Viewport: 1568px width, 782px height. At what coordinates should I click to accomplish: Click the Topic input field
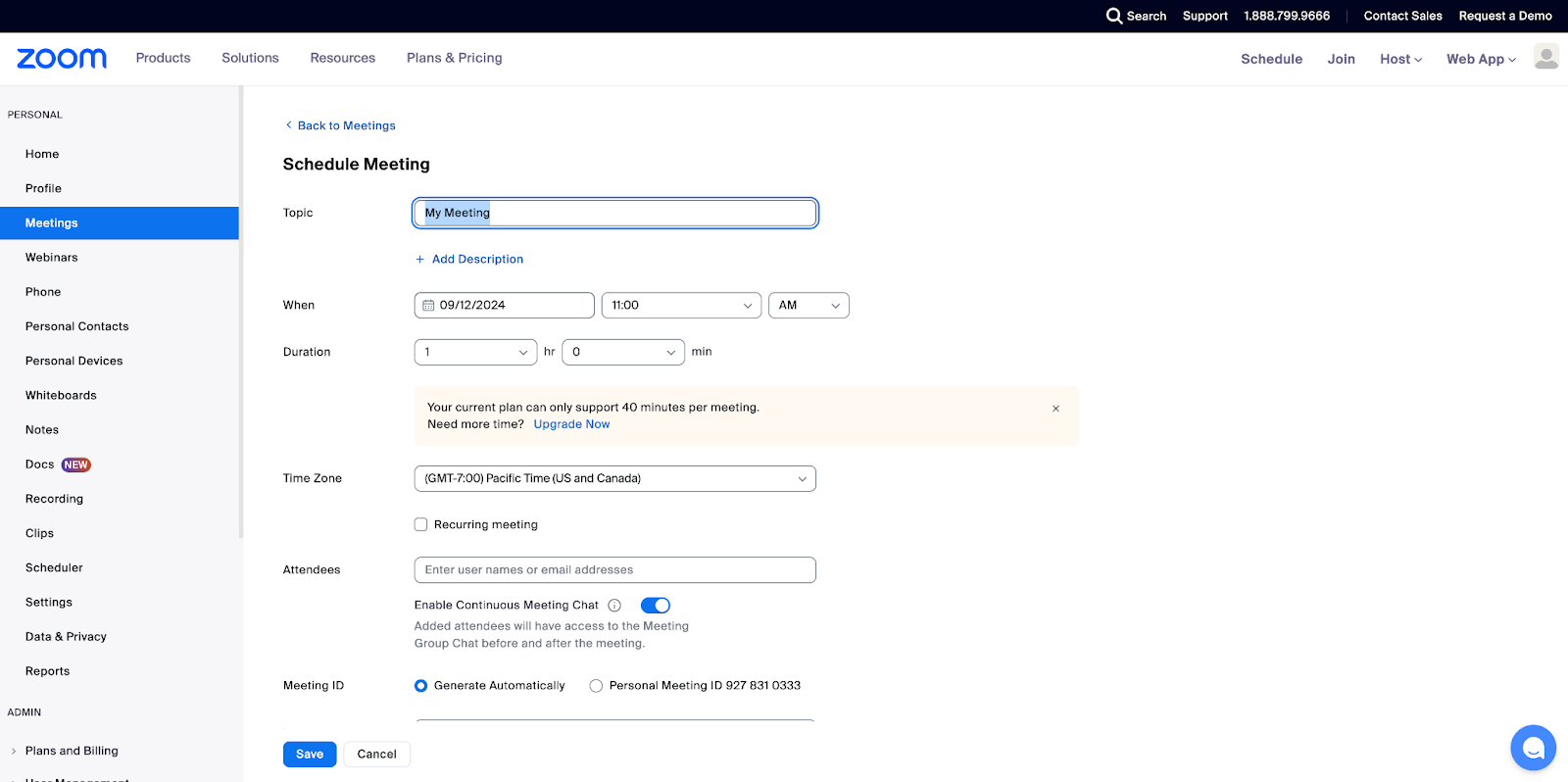point(615,213)
